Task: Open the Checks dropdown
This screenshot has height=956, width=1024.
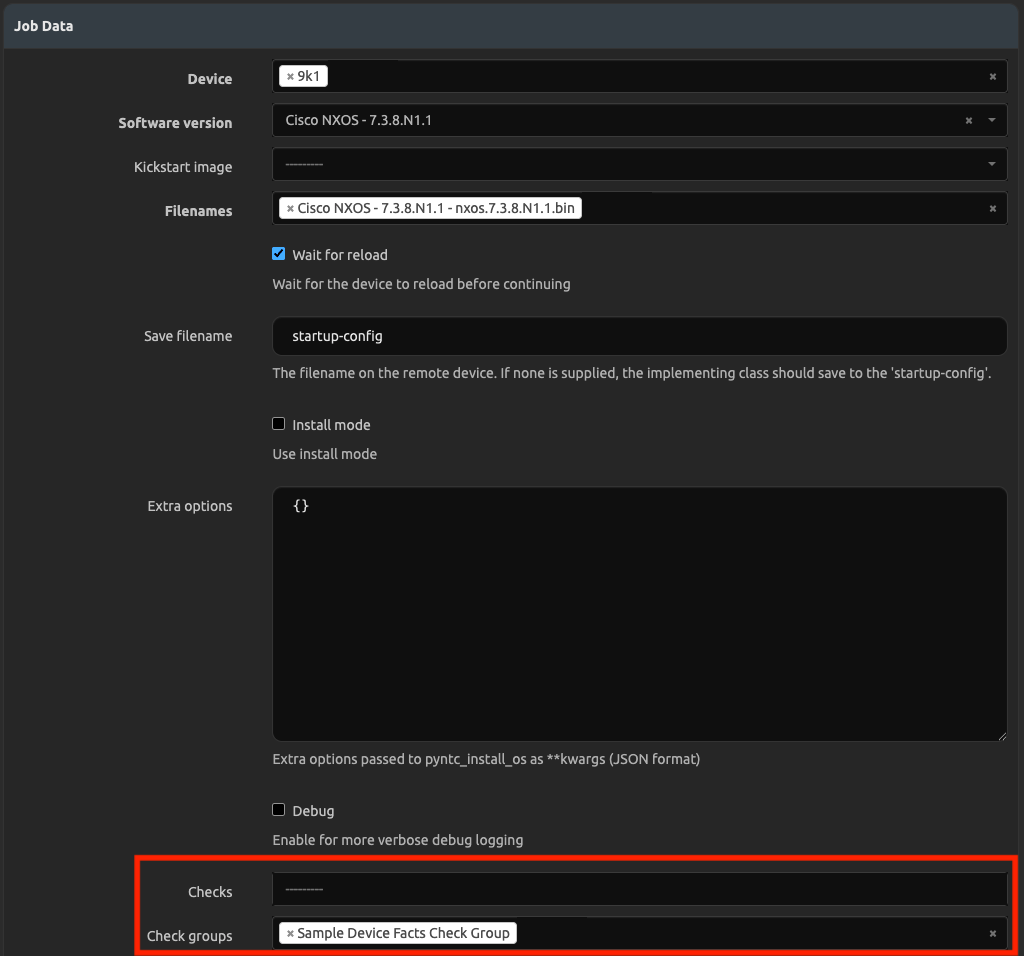Action: click(640, 888)
